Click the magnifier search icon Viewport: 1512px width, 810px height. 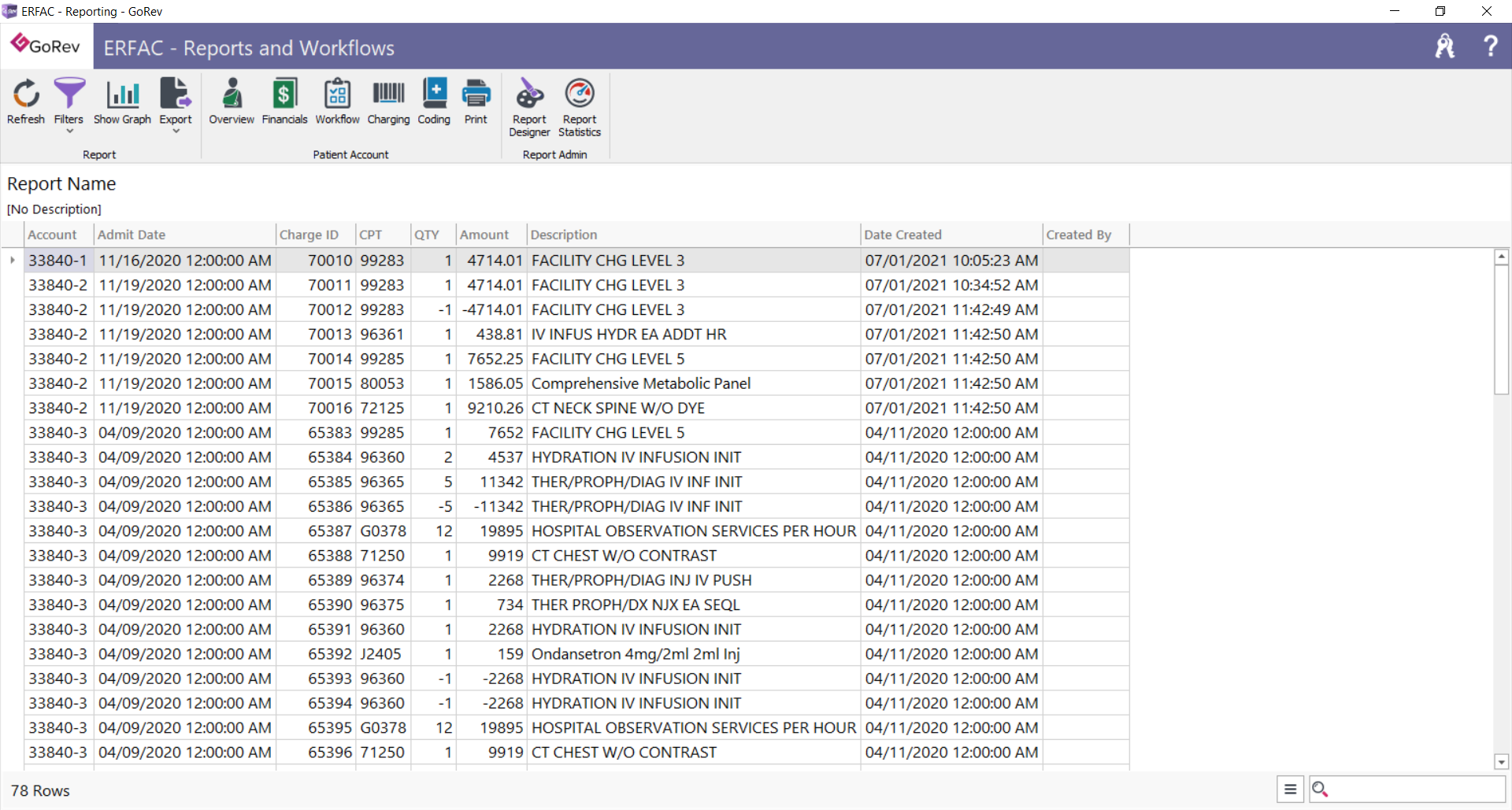(1321, 789)
